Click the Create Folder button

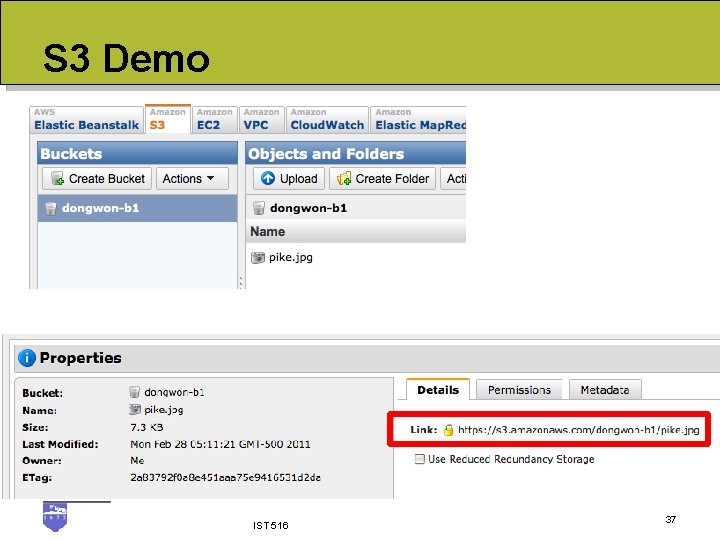[382, 179]
